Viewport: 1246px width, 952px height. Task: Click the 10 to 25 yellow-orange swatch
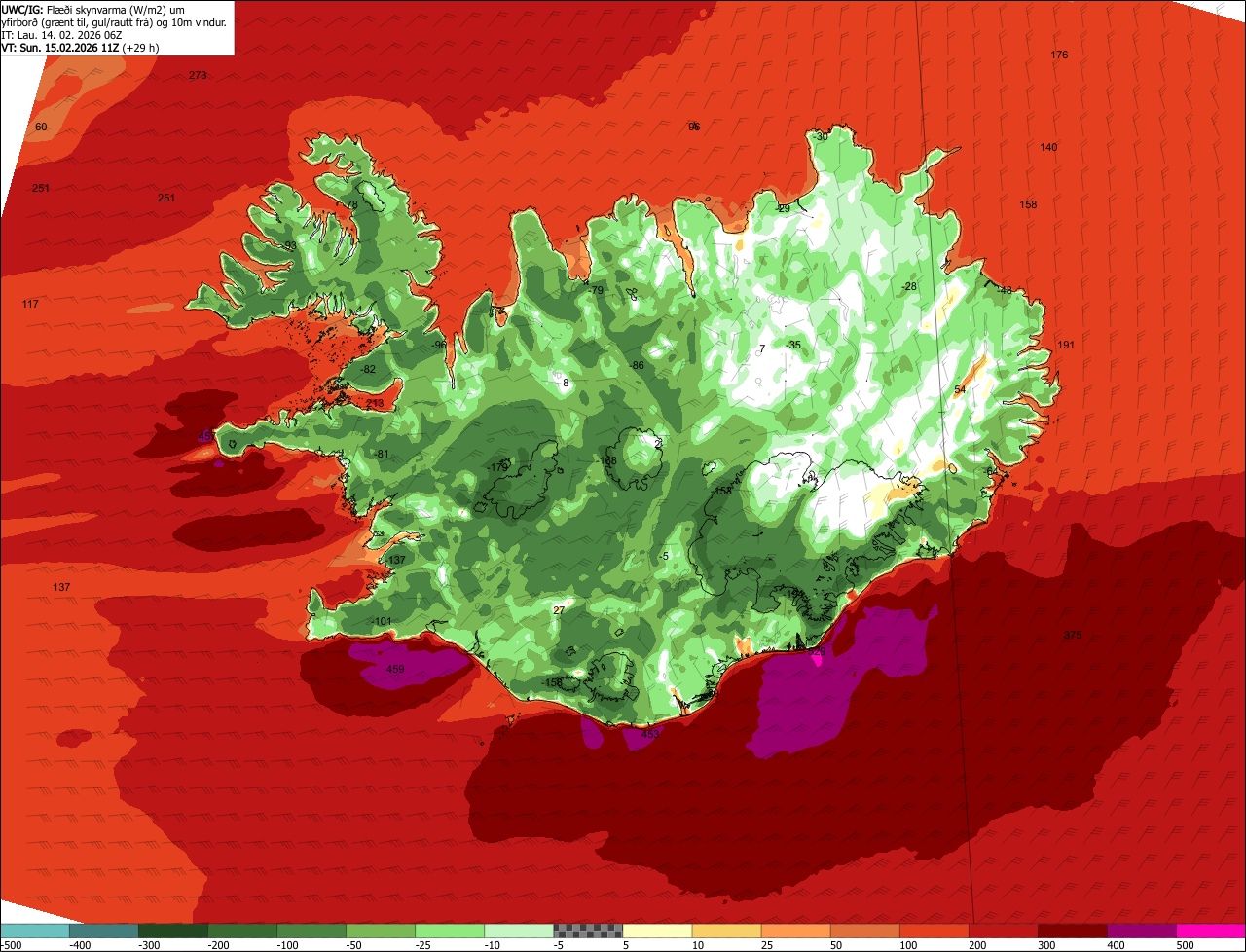pyautogui.click(x=726, y=931)
